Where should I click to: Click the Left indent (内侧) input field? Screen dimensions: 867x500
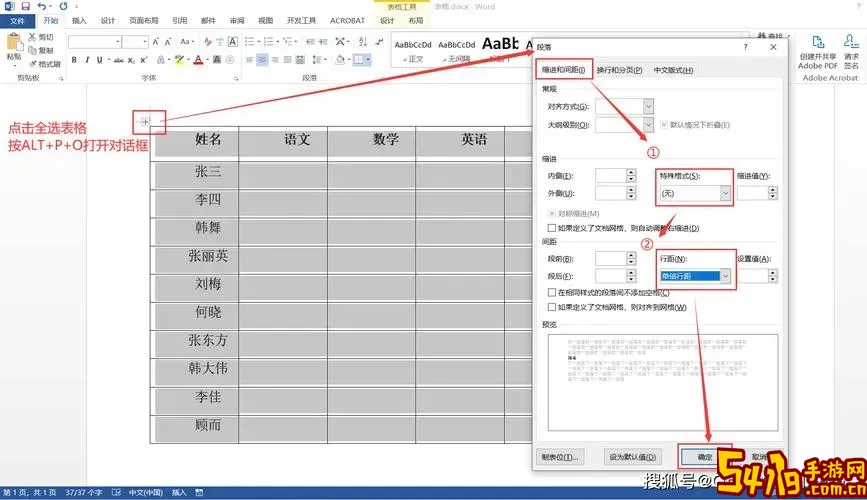[x=610, y=176]
